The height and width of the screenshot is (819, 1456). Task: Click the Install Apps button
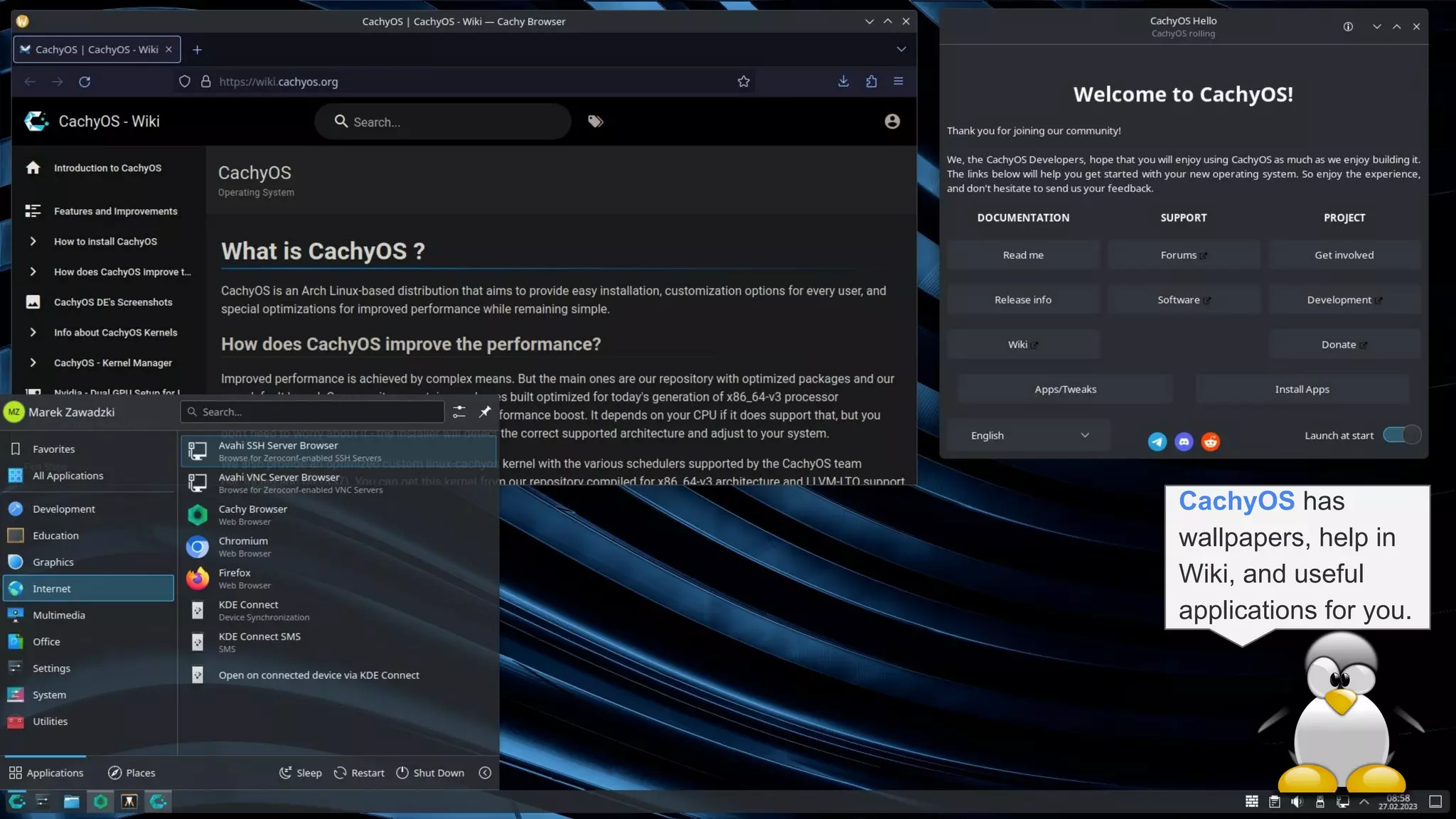point(1302,390)
